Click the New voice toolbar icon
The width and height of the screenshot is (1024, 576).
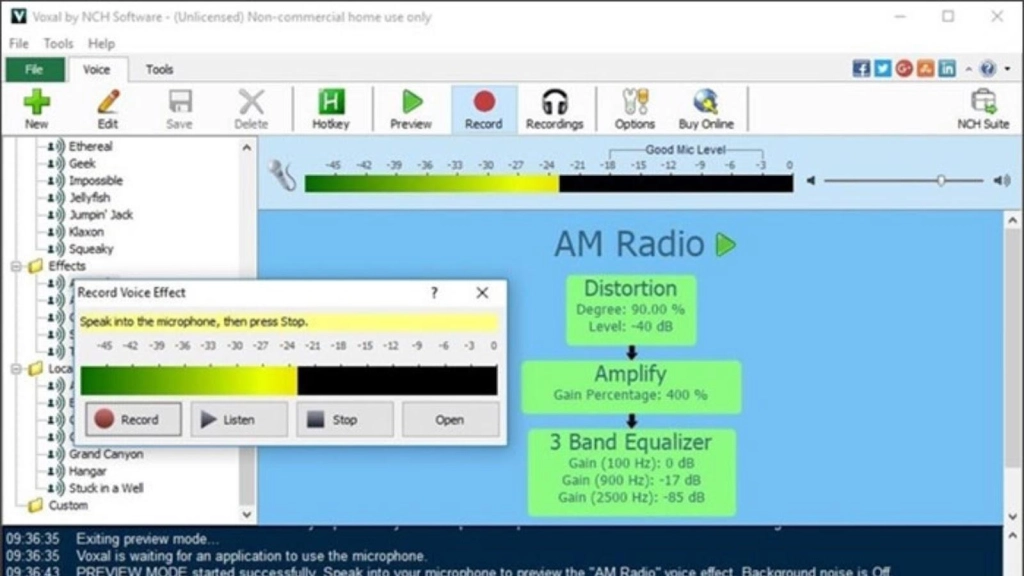pyautogui.click(x=37, y=108)
